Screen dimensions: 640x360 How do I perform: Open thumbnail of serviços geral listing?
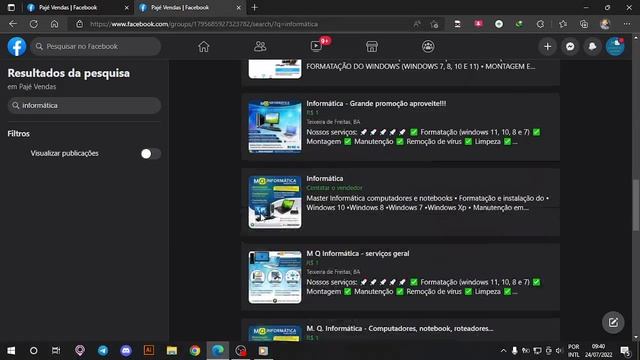pos(275,277)
